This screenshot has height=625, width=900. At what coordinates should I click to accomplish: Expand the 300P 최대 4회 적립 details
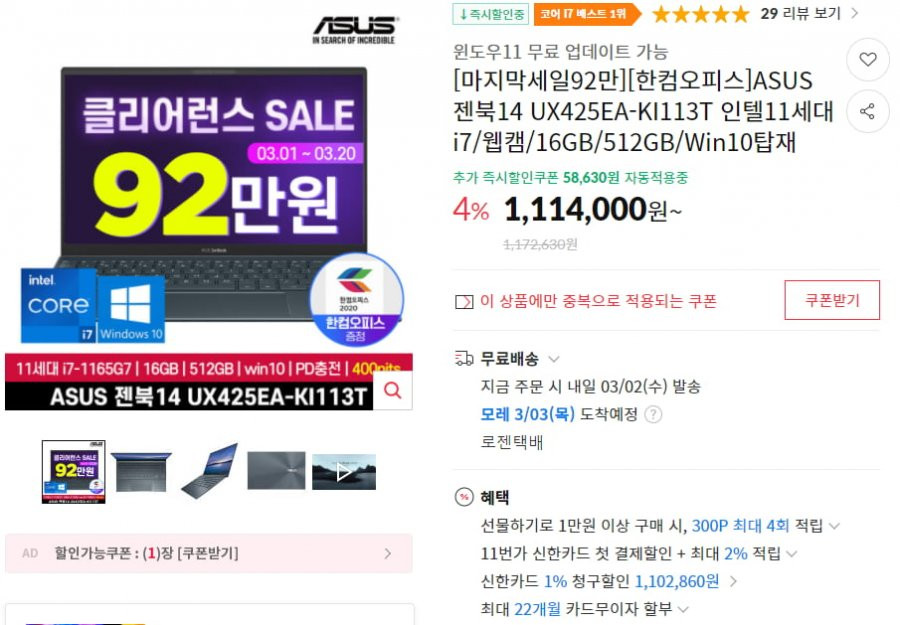834,526
